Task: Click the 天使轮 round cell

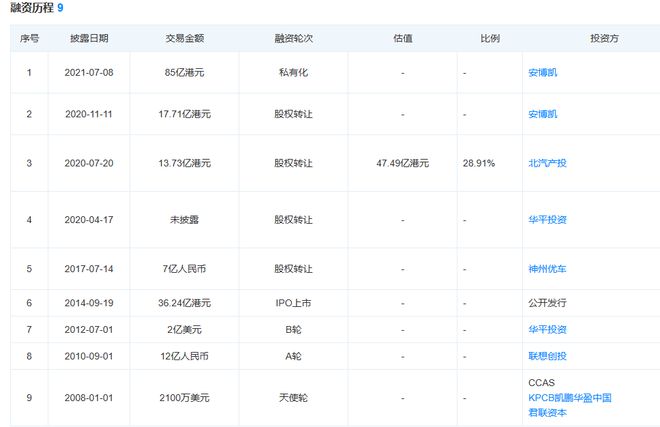Action: pyautogui.click(x=293, y=398)
